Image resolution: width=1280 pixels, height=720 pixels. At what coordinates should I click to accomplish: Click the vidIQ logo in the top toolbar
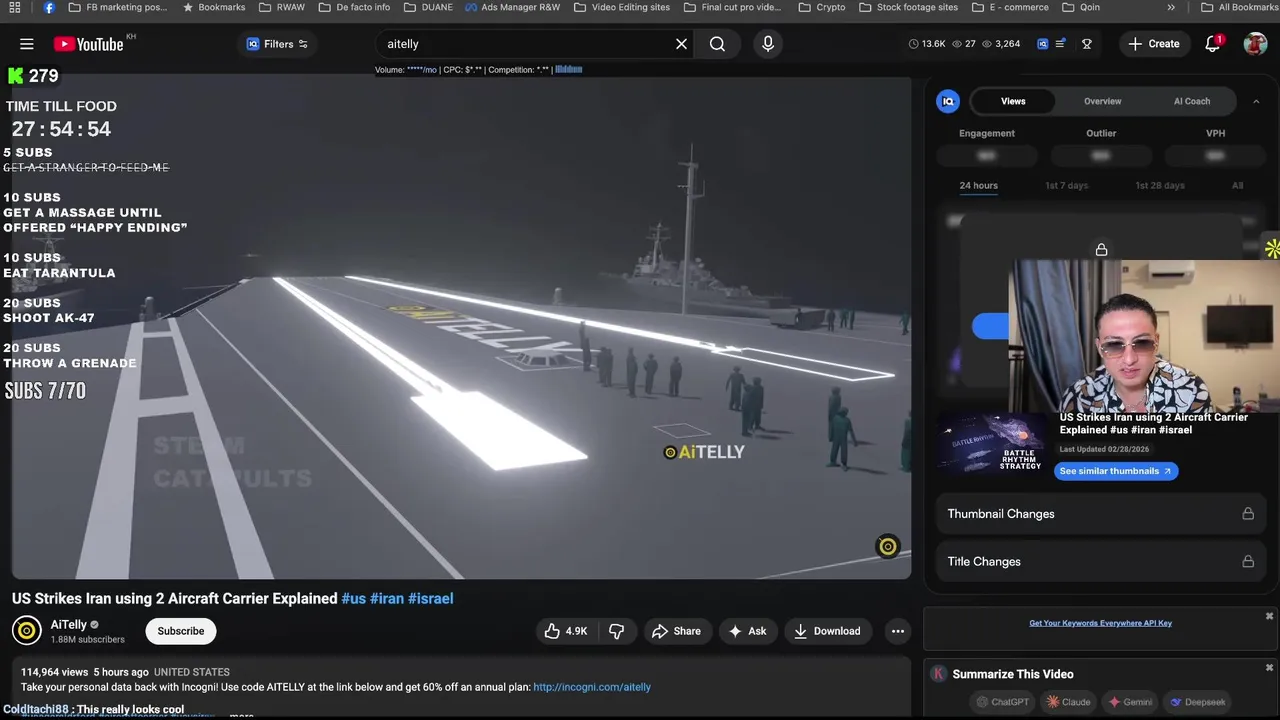pyautogui.click(x=1043, y=44)
